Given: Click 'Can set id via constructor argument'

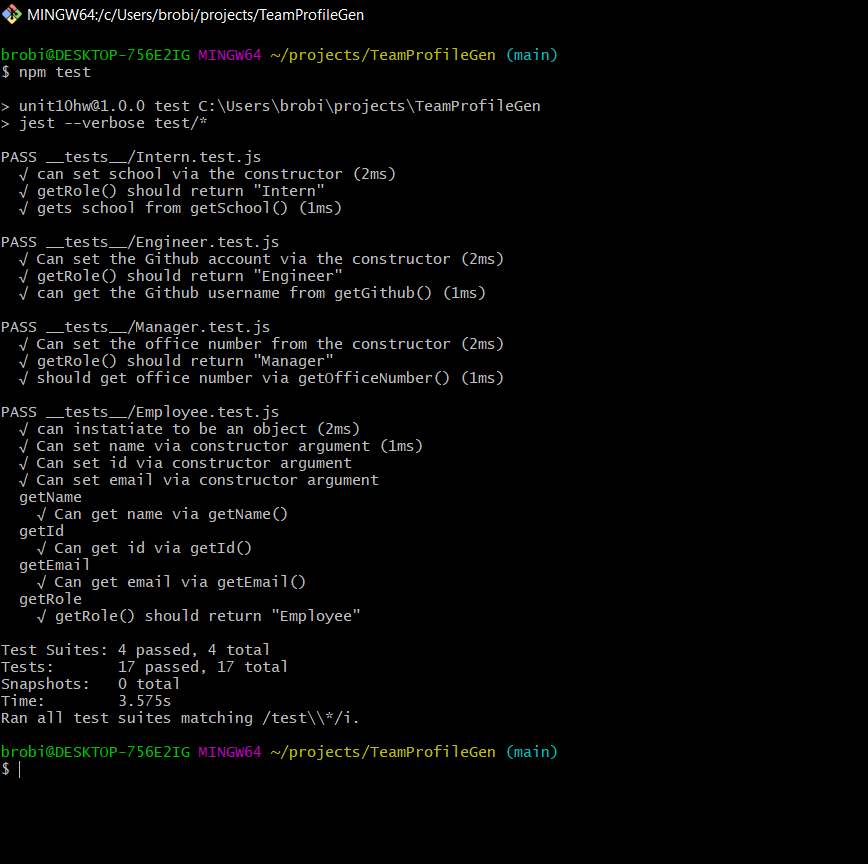Looking at the screenshot, I should click(185, 463).
